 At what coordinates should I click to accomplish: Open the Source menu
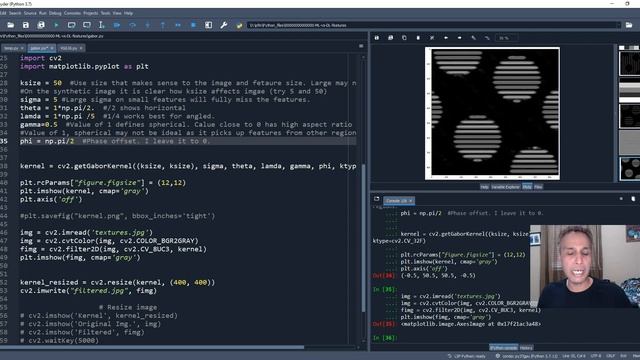pyautogui.click(x=30, y=13)
